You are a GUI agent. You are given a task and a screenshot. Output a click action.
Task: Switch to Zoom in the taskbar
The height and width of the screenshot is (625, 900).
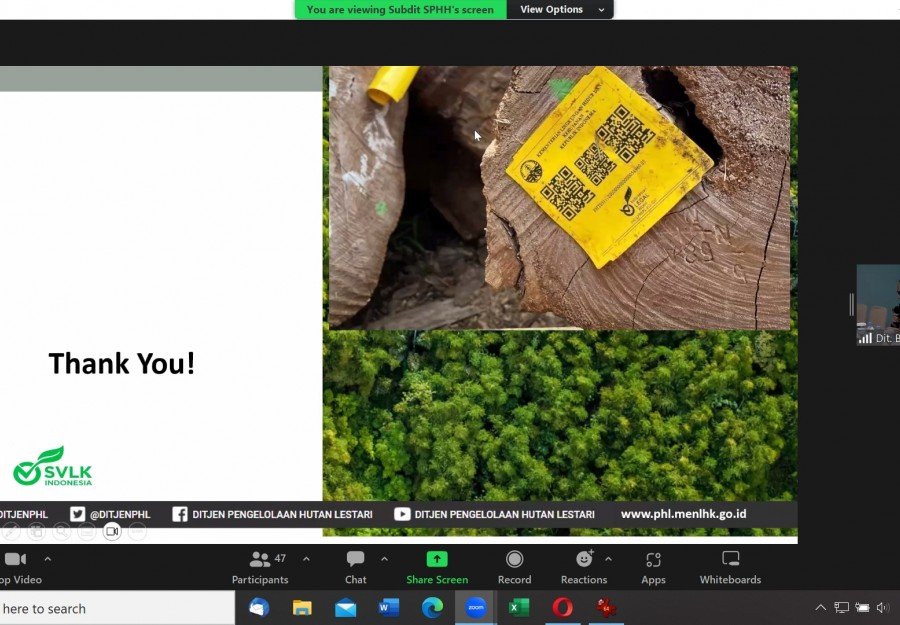pos(475,607)
